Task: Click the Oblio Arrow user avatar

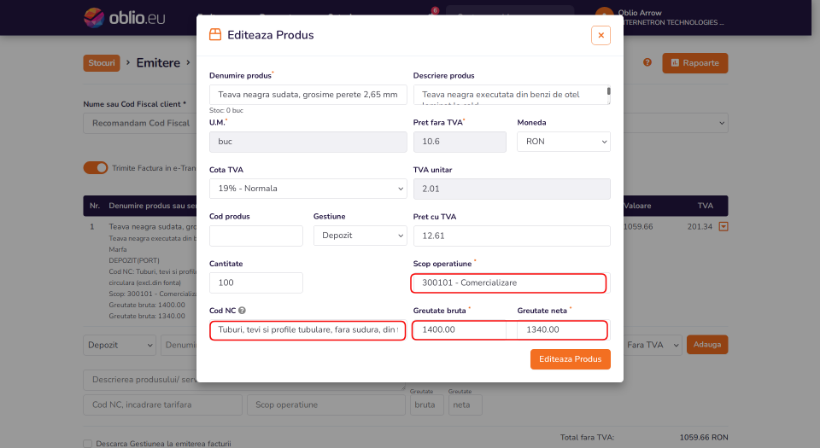Action: pyautogui.click(x=604, y=16)
